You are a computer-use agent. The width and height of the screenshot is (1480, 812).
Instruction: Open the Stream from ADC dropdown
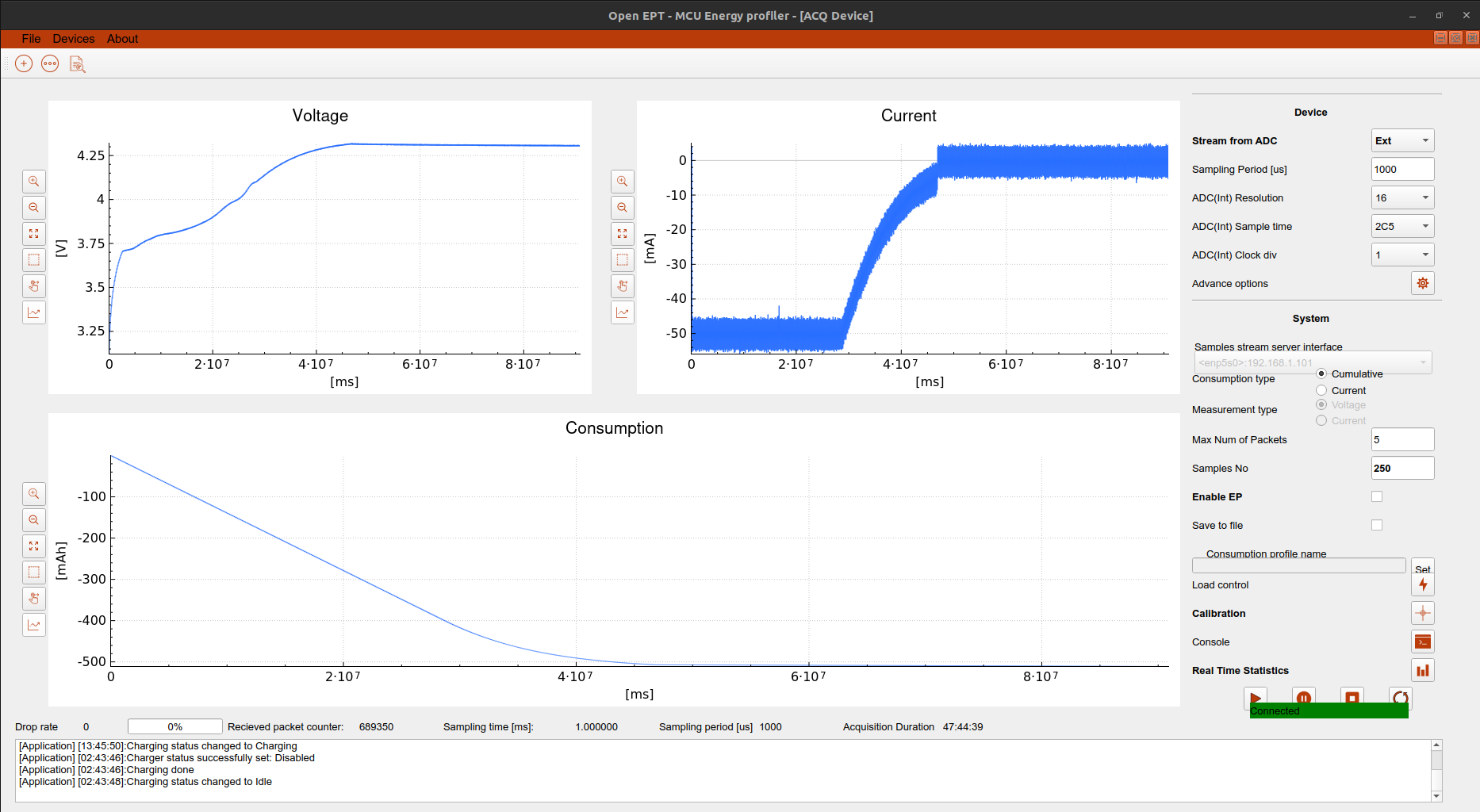tap(1402, 140)
